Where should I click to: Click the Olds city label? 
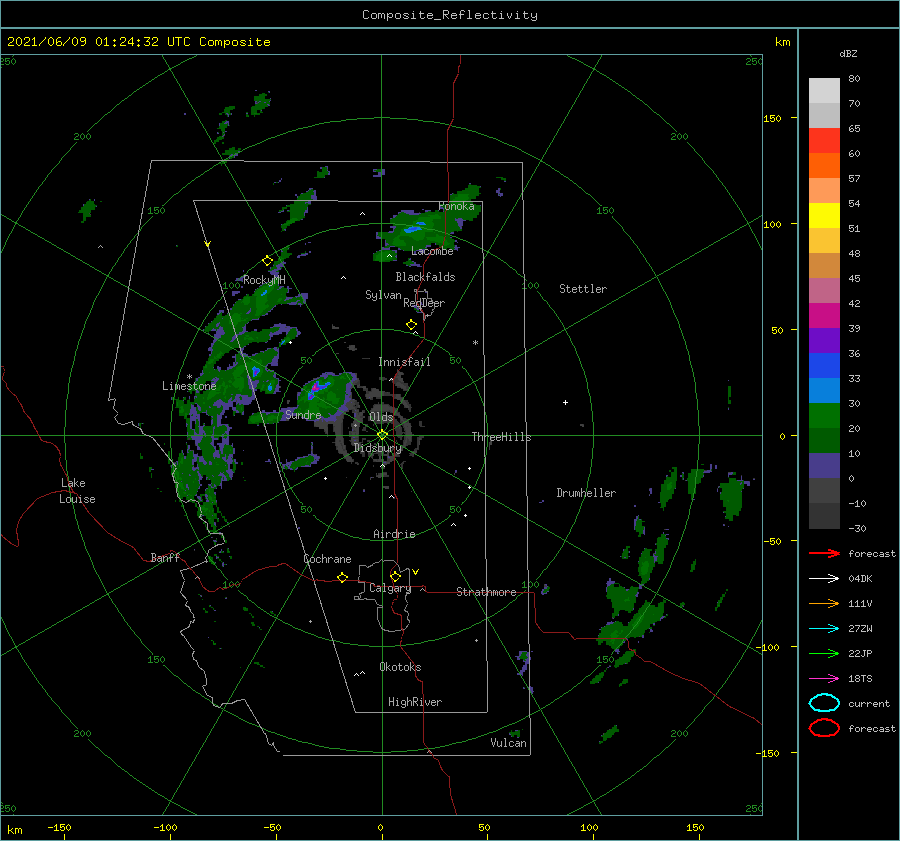point(381,417)
